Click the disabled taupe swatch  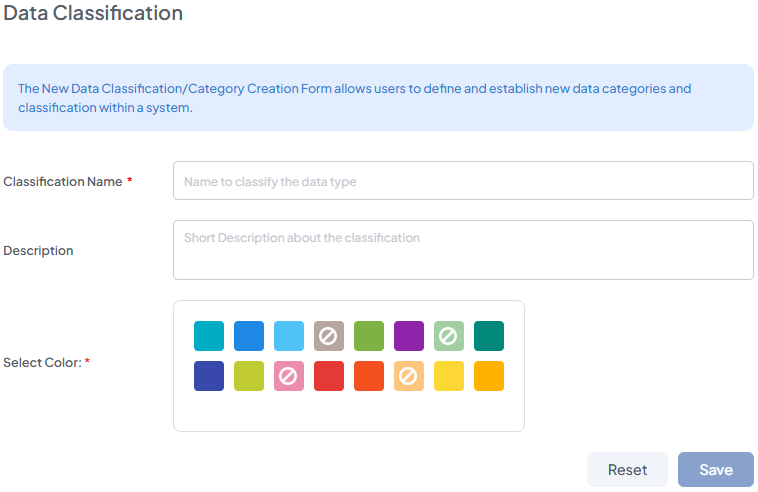(329, 336)
